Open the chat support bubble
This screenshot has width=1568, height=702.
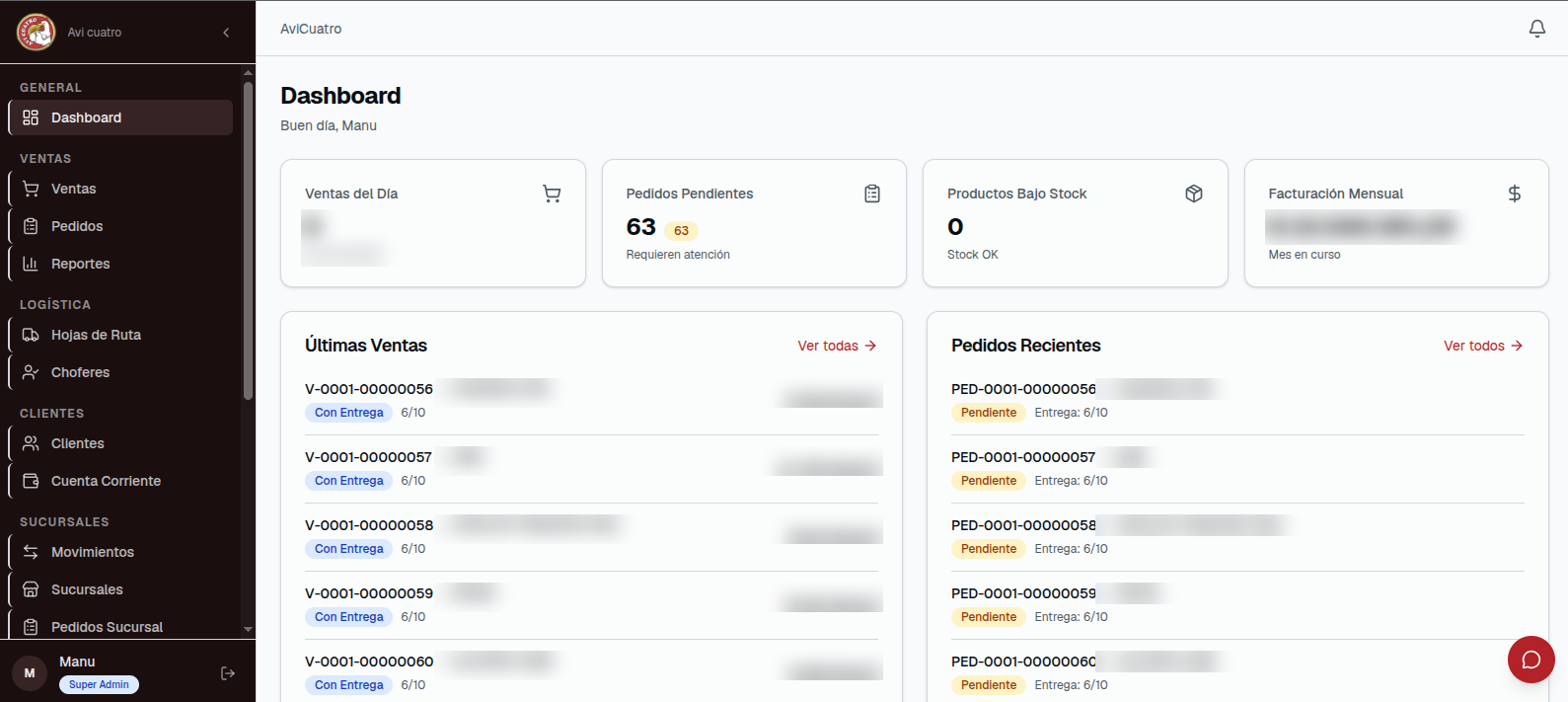(x=1531, y=660)
